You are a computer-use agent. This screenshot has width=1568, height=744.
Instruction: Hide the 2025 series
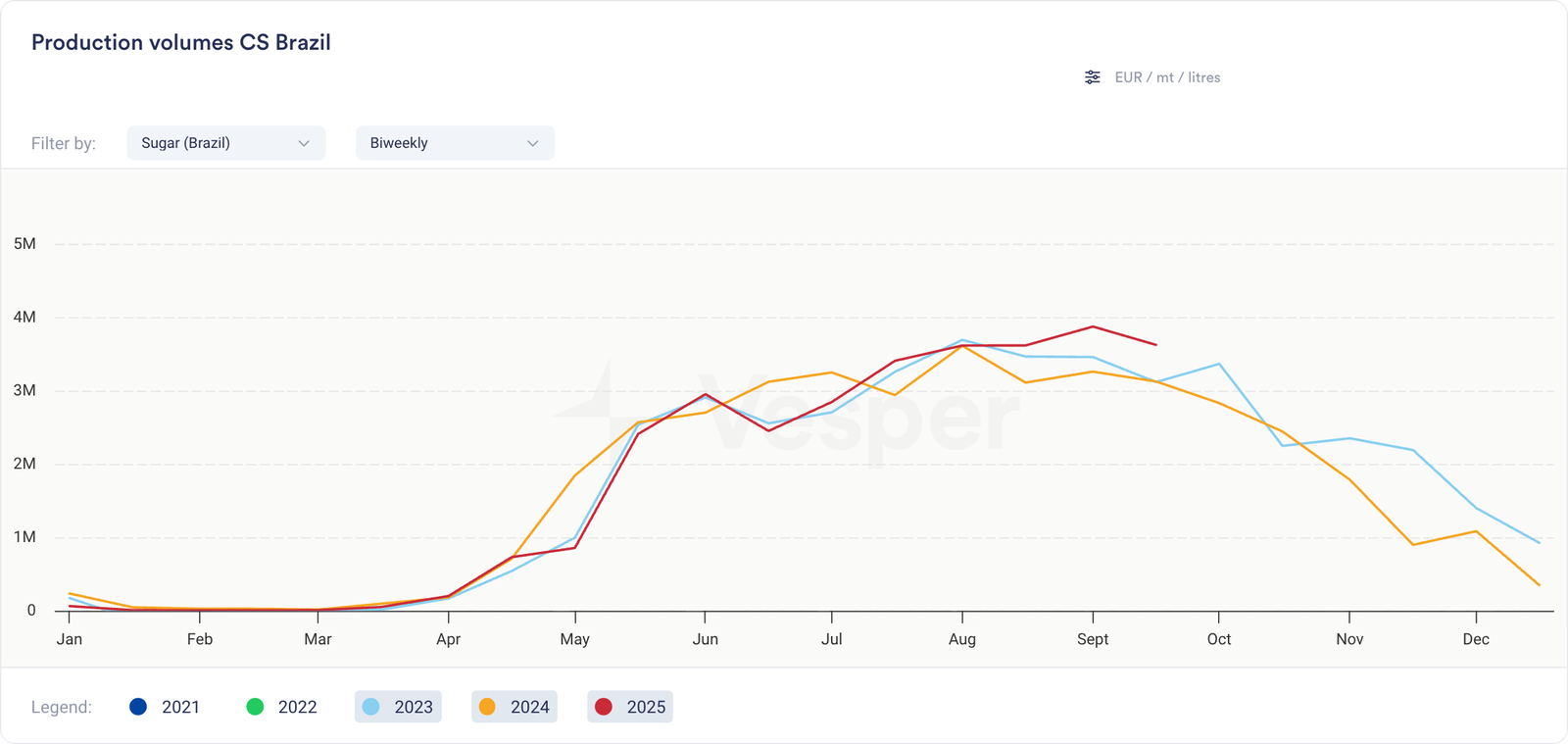point(630,707)
